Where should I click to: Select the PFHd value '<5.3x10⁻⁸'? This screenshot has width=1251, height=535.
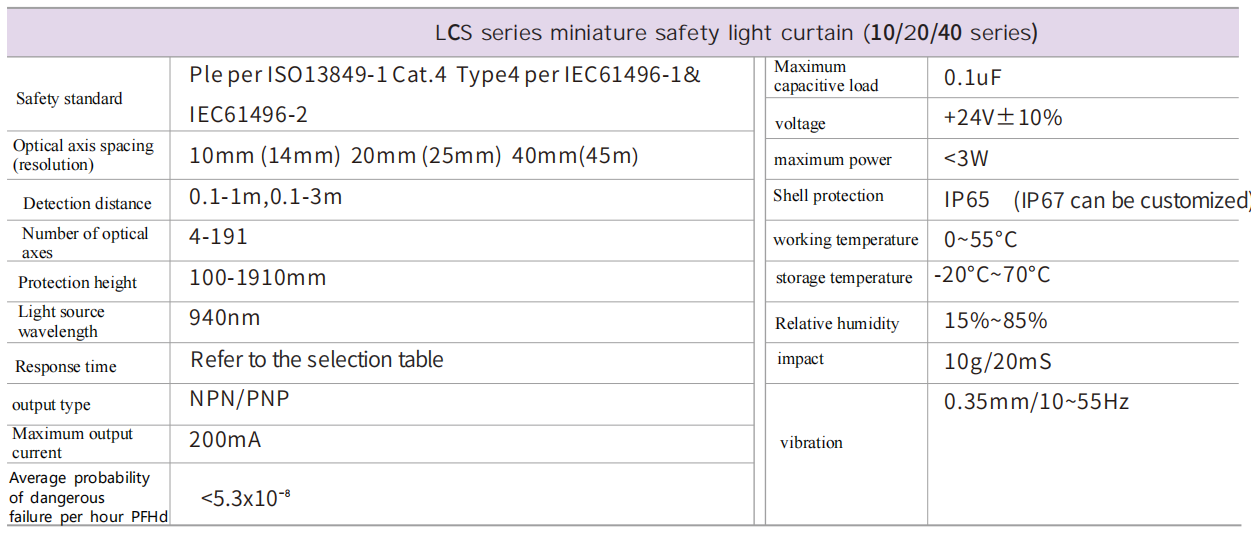(245, 496)
